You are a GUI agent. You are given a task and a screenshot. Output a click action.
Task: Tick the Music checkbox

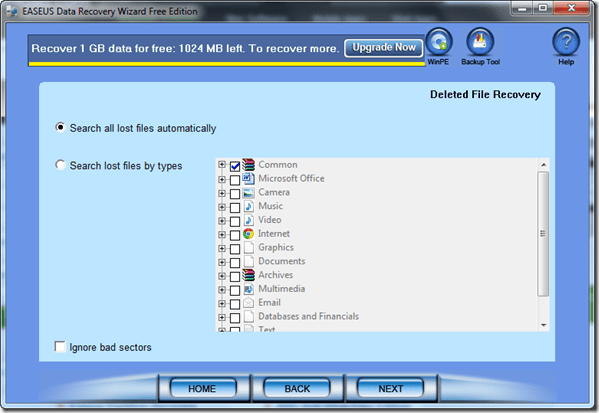(x=235, y=207)
